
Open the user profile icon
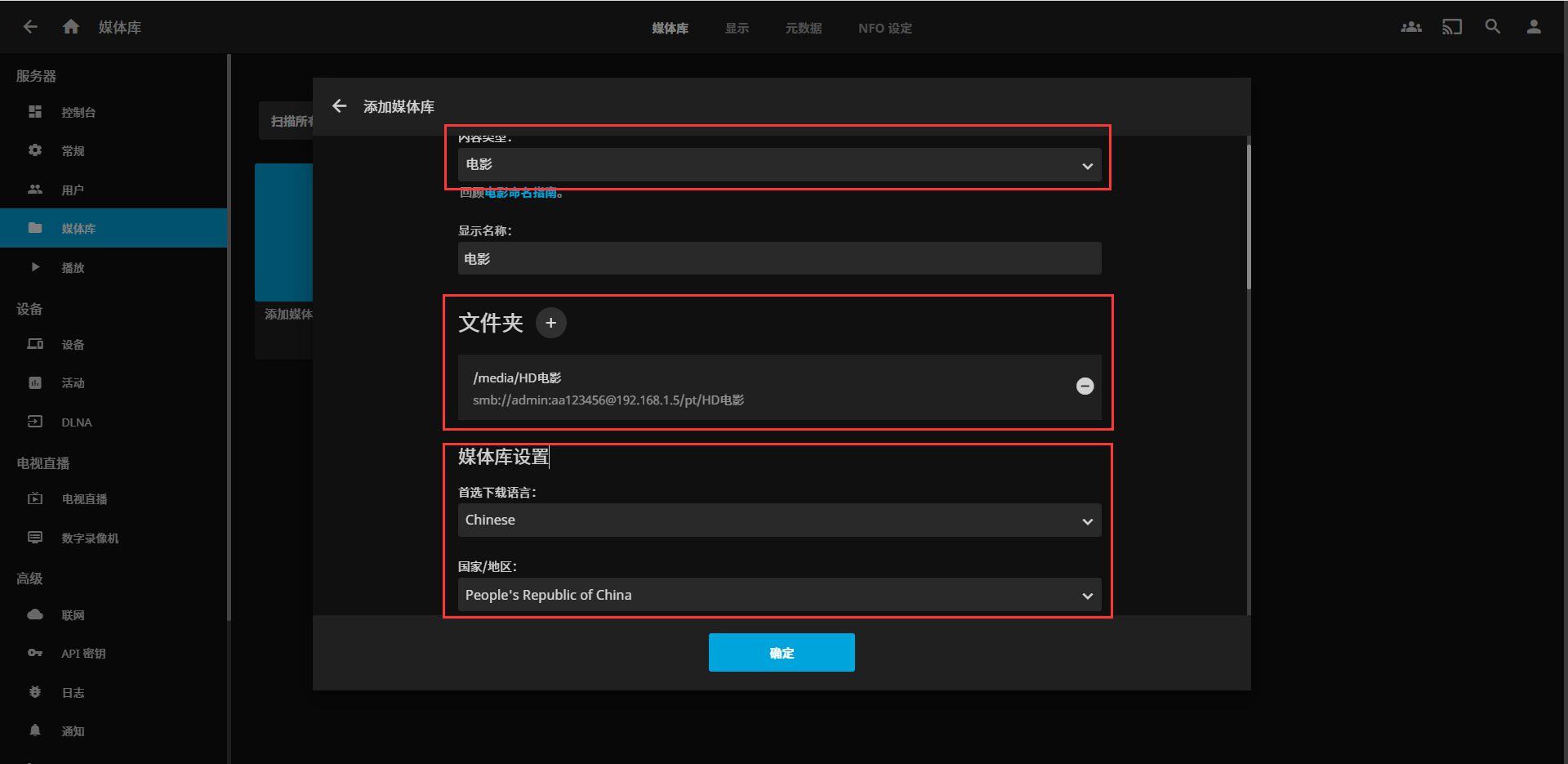coord(1533,27)
